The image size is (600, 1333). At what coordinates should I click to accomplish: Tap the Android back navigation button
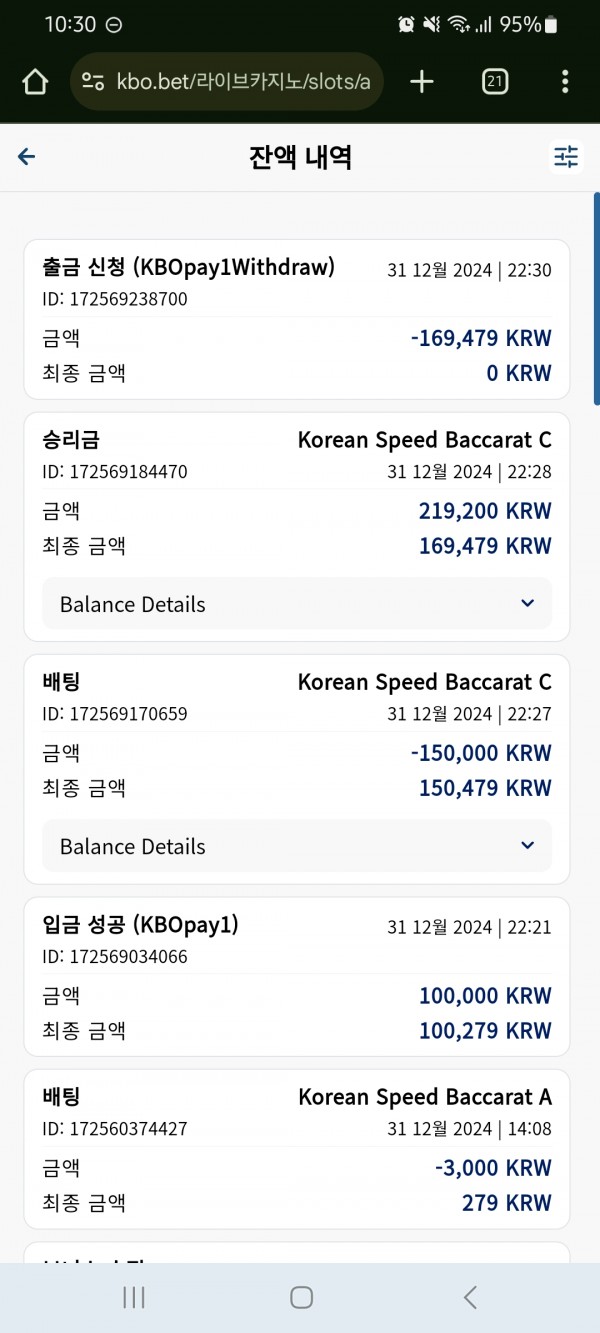pos(469,1297)
